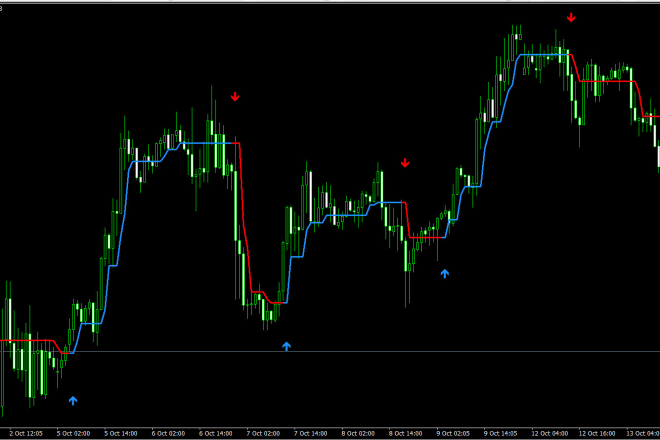Select the blue buy arrow near 9 Oct 02:05

tap(445, 271)
